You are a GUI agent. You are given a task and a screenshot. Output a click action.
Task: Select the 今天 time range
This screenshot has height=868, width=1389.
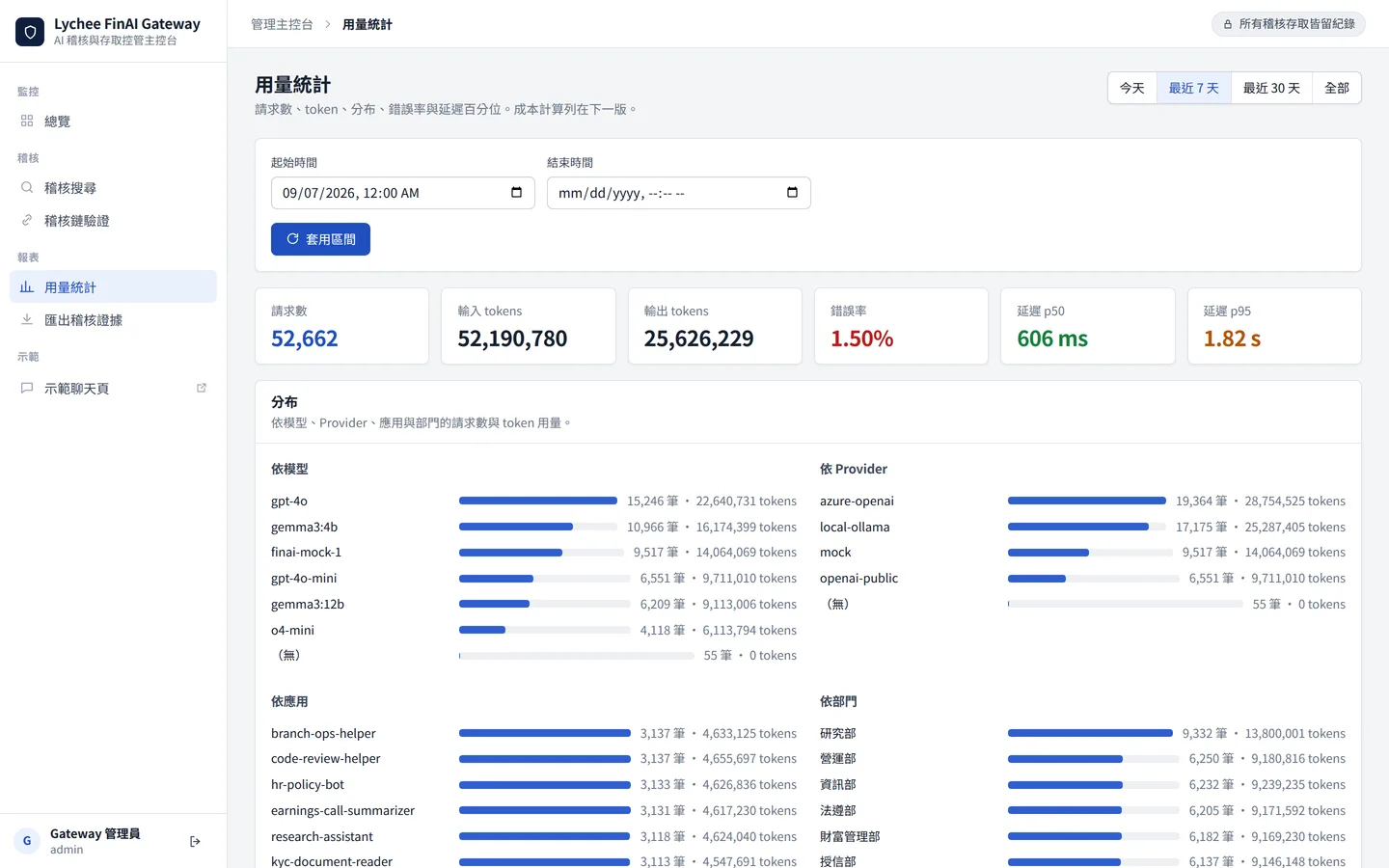click(x=1132, y=88)
